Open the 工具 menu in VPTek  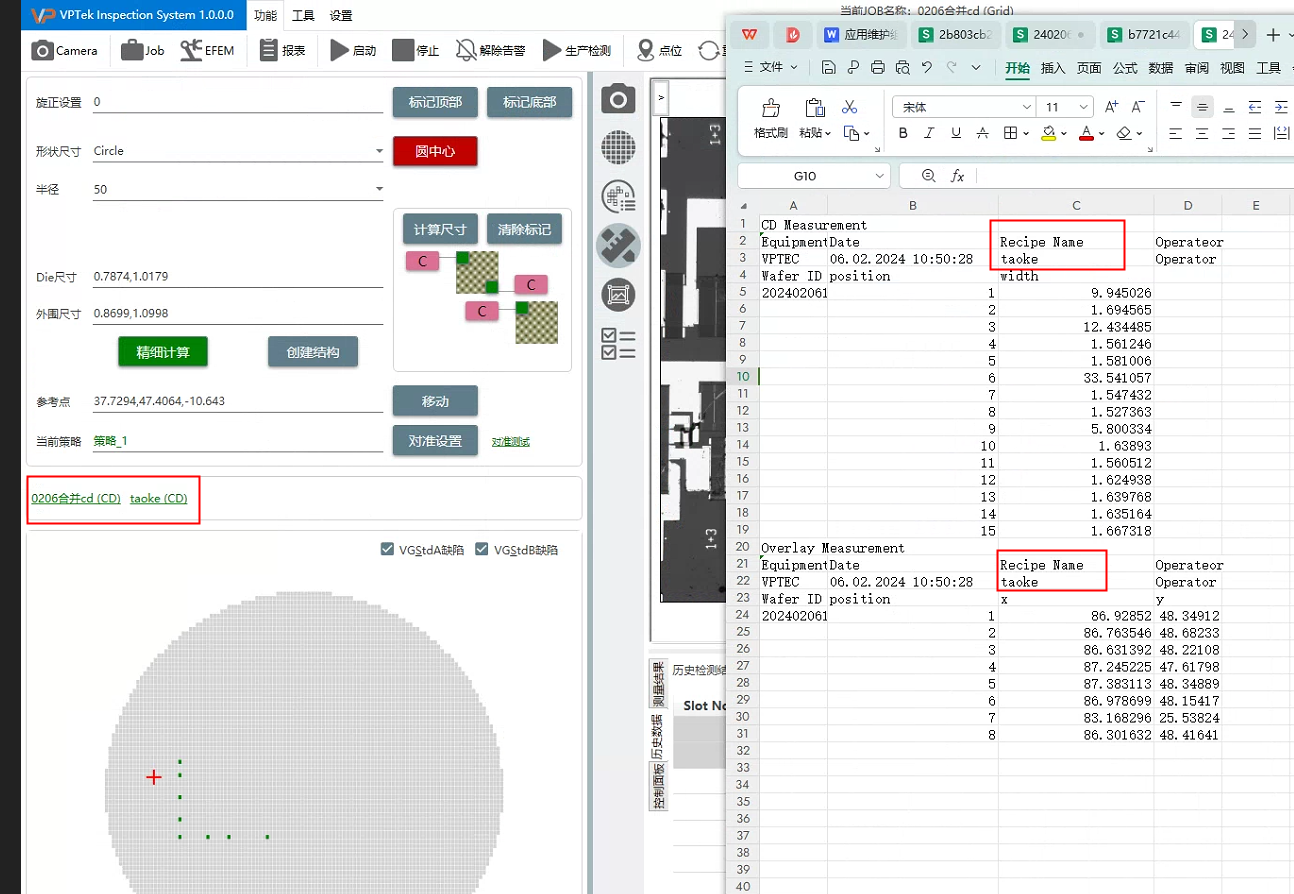point(303,15)
